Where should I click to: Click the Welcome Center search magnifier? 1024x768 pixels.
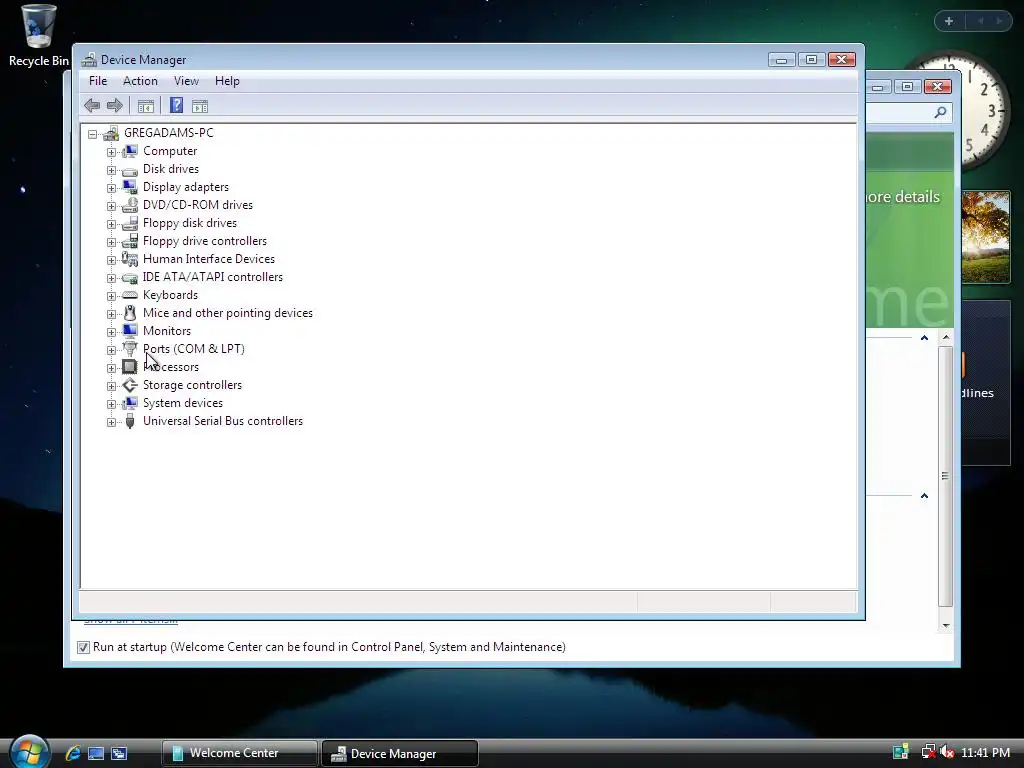tap(940, 112)
